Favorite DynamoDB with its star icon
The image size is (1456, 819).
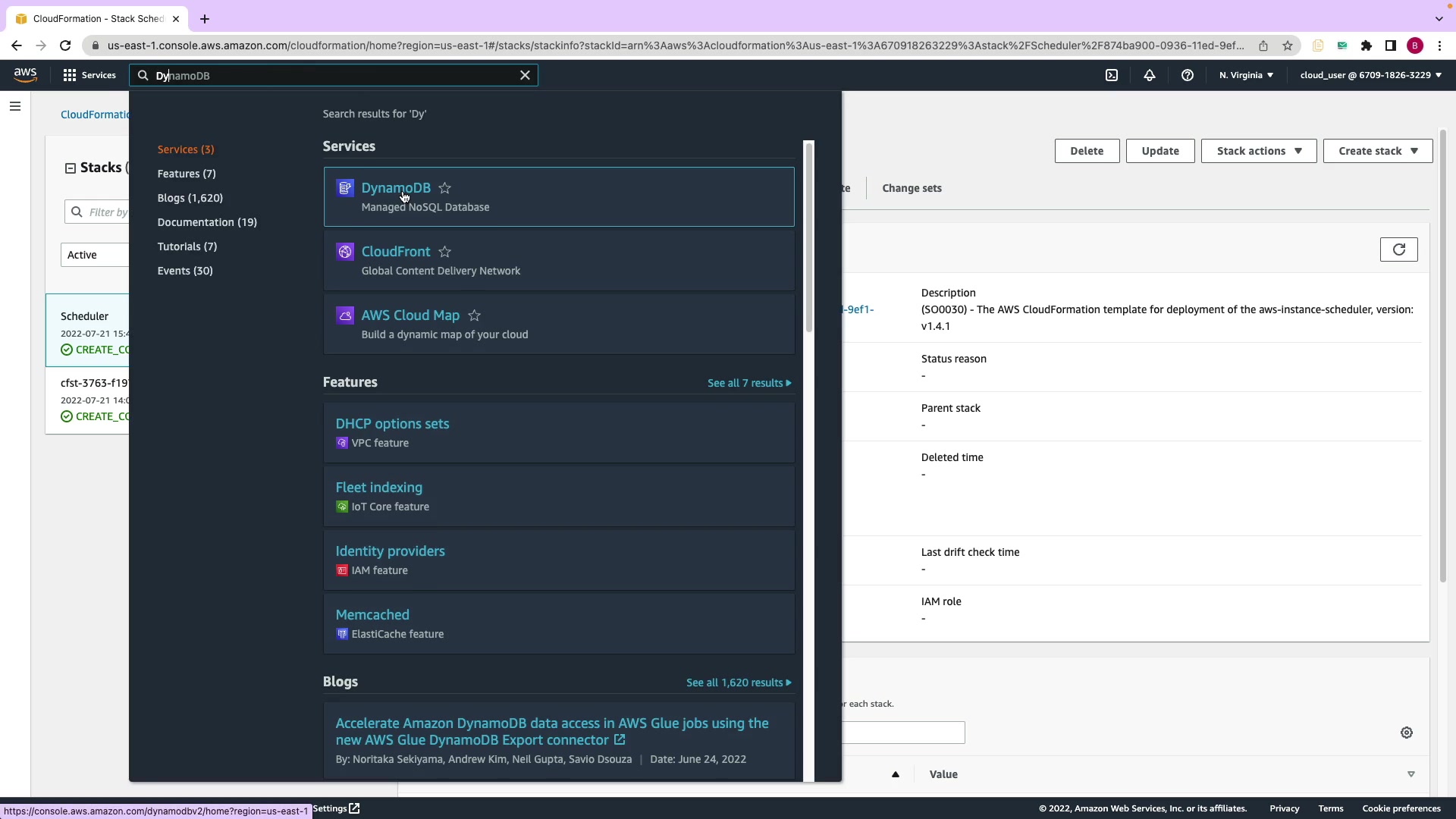pyautogui.click(x=445, y=188)
